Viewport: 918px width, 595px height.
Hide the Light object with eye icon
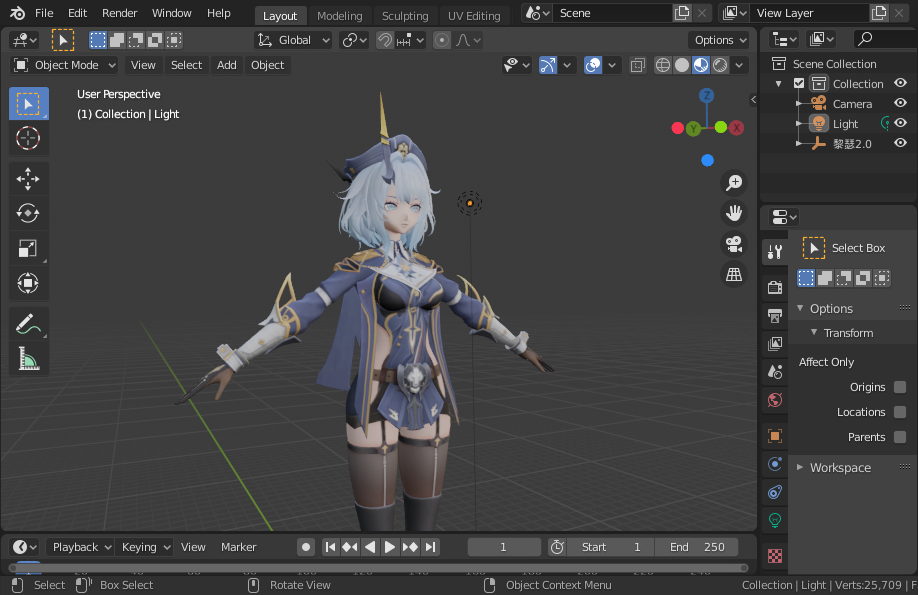tap(900, 123)
